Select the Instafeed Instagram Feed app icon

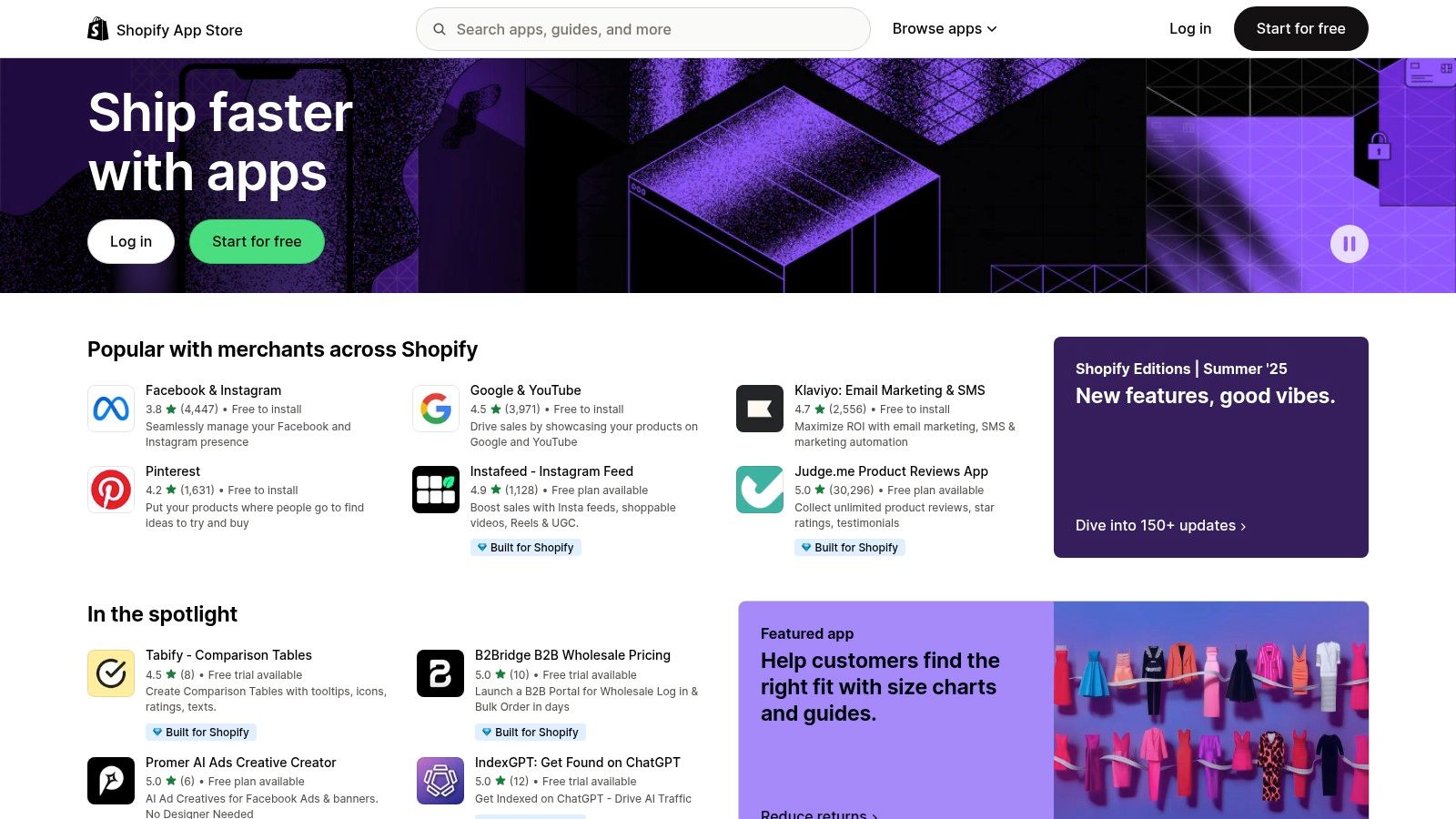tap(435, 490)
